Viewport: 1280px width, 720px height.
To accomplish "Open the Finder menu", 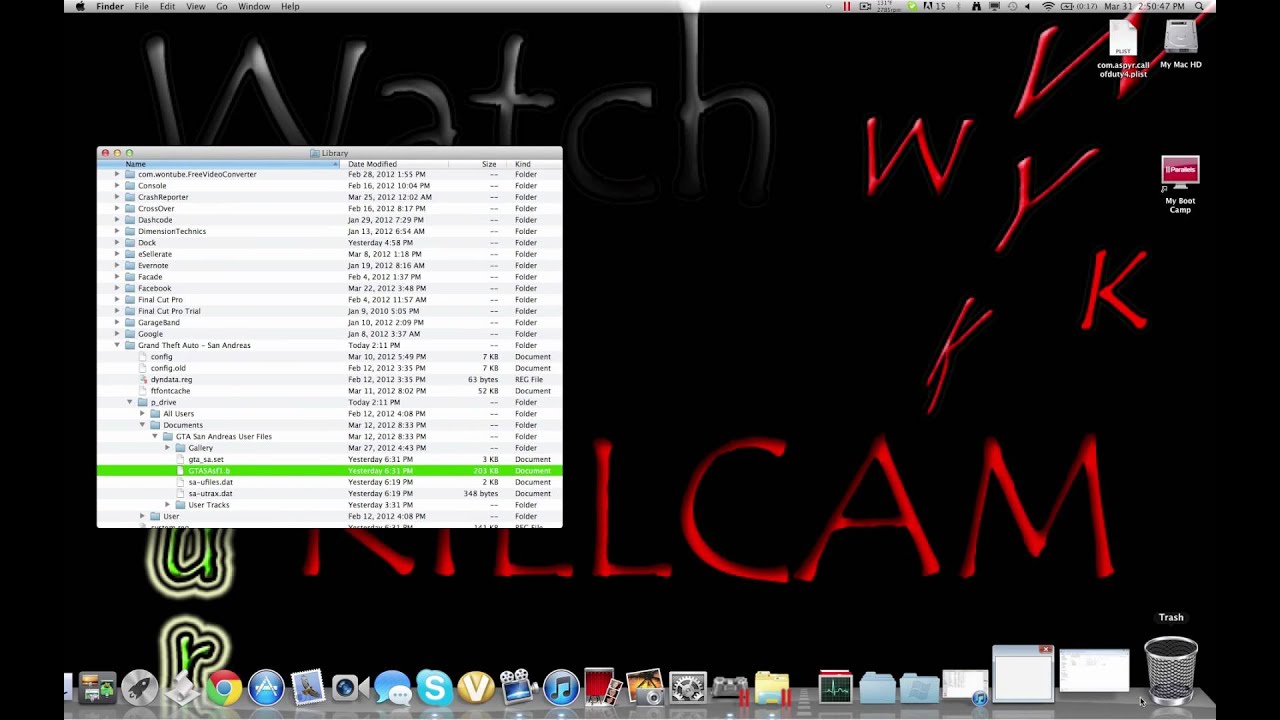I will tap(110, 6).
